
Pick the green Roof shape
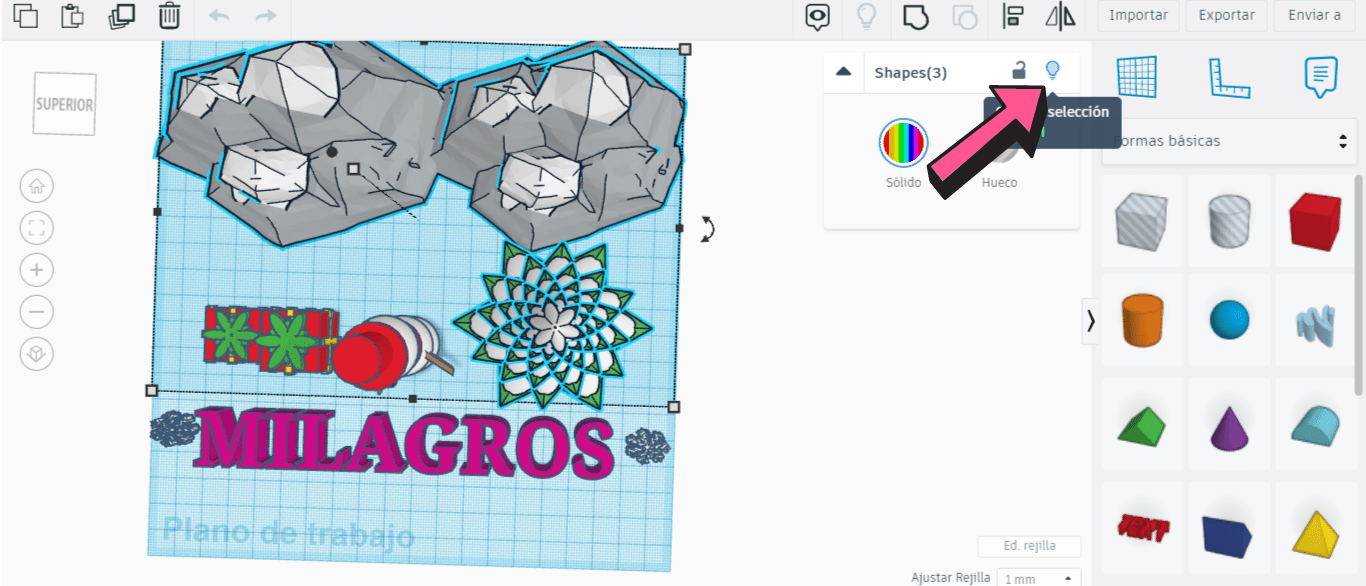pyautogui.click(x=1142, y=425)
